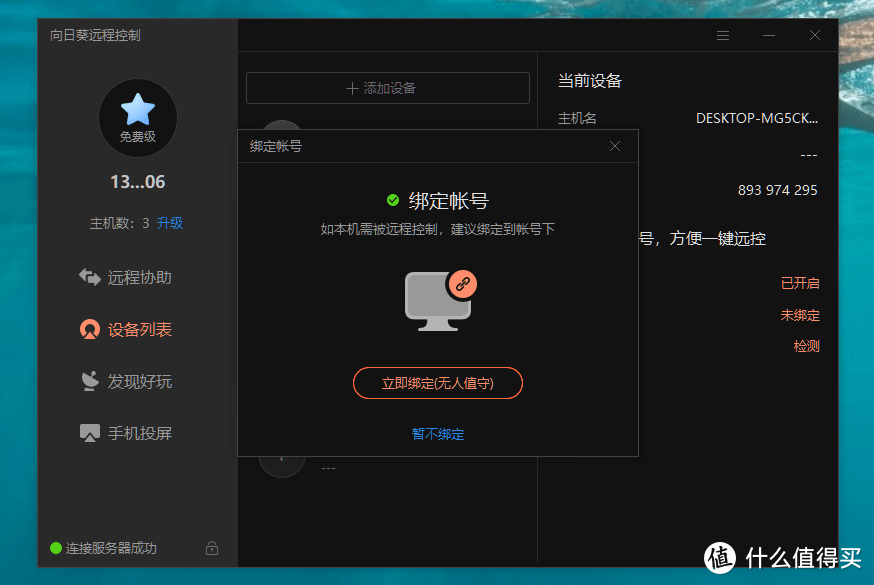
Task: Click 连接服务器成功 status text
Action: point(111,548)
